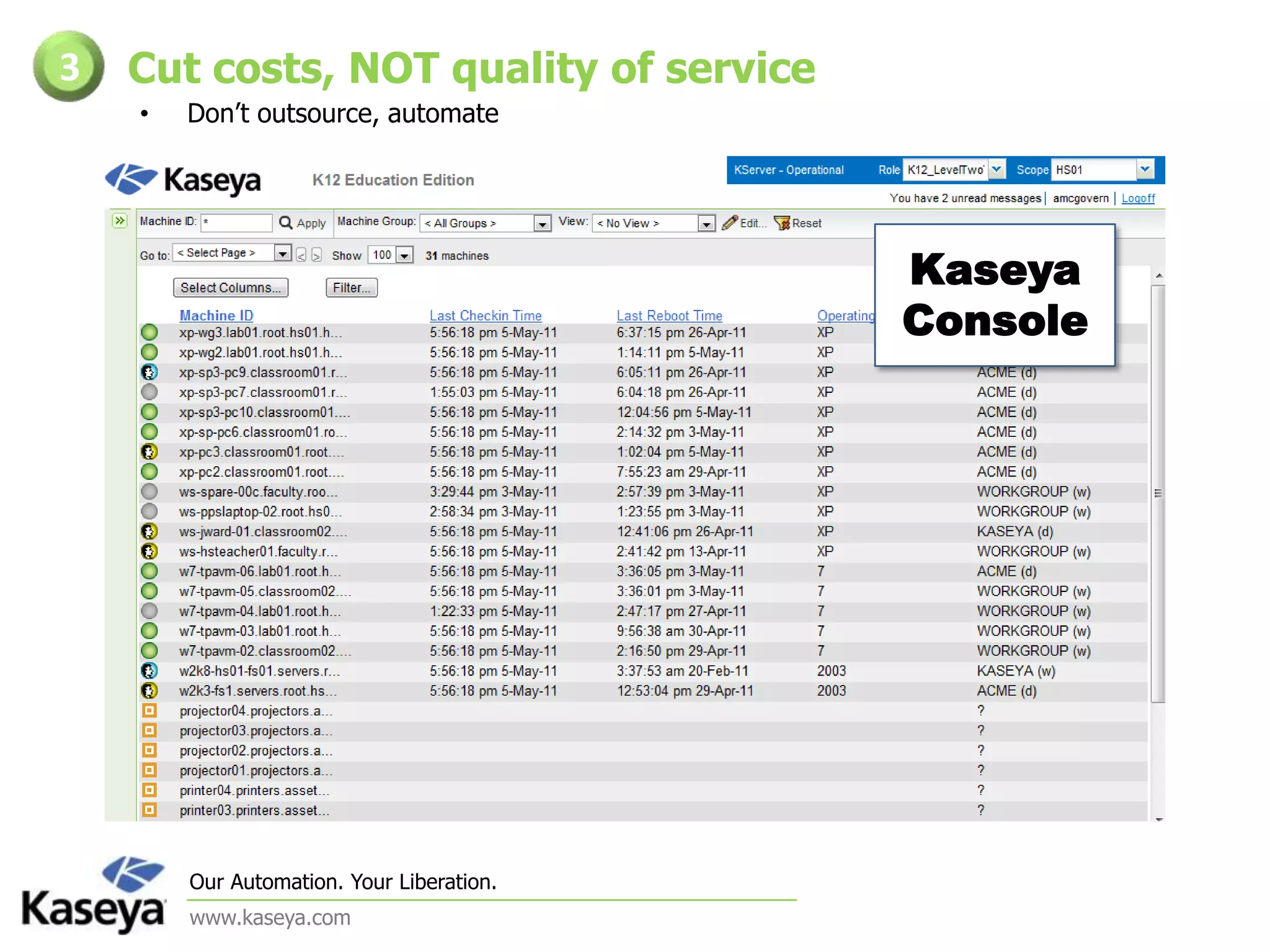Image resolution: width=1270 pixels, height=952 pixels.
Task: Select row xp-pc2.classroom01.root....
Action: coord(642,472)
